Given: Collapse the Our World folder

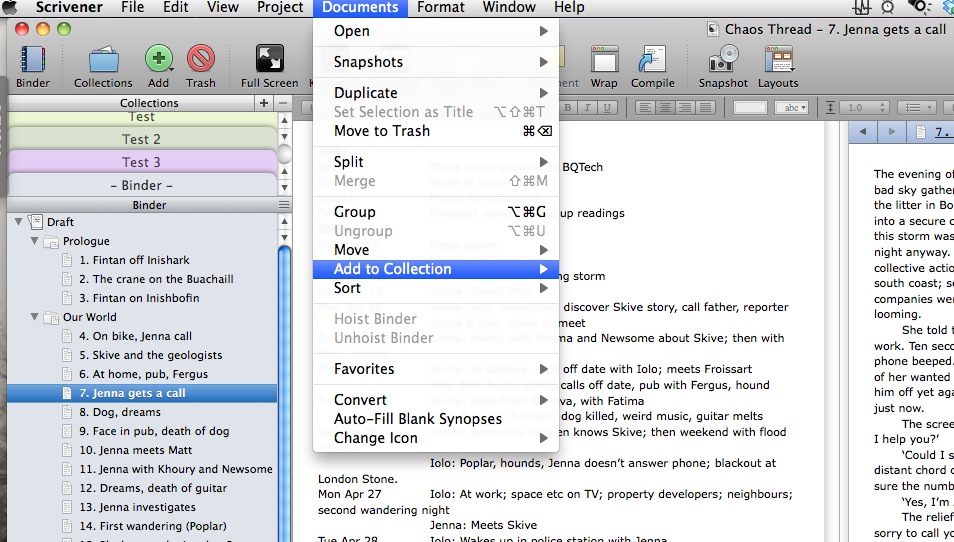Looking at the screenshot, I should tap(34, 317).
